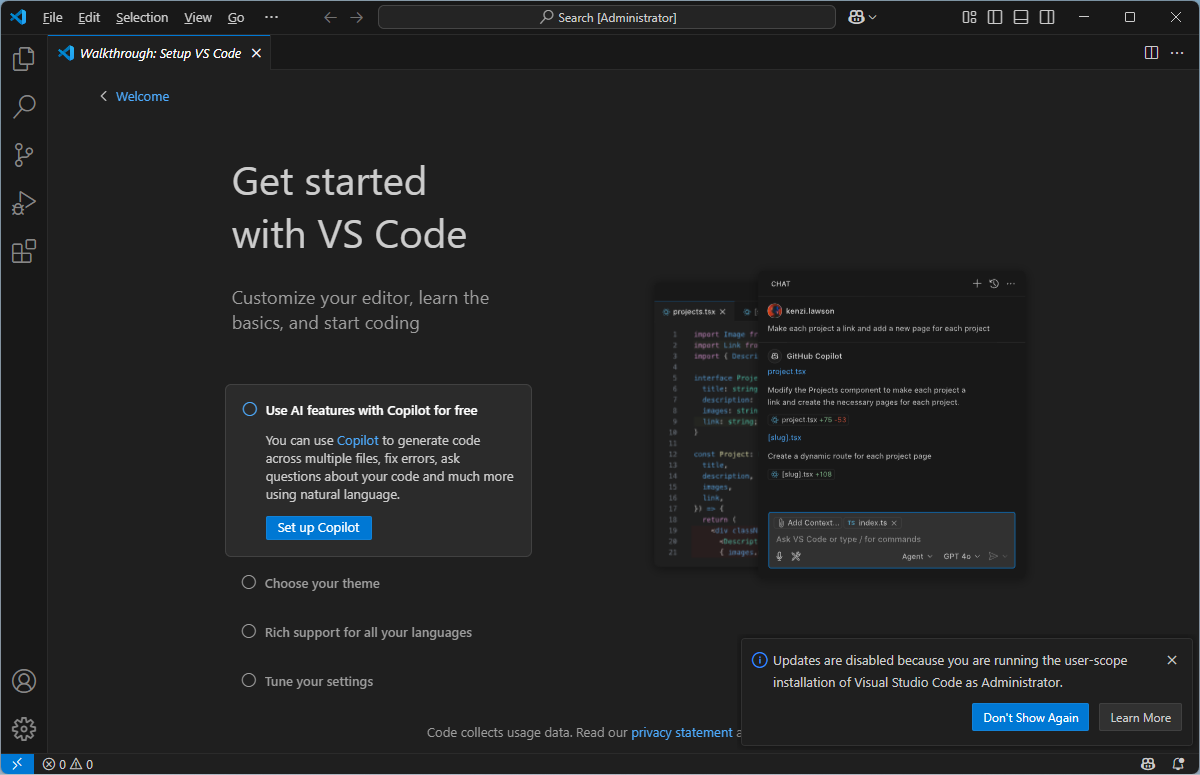
Task: Click the Set up Copilot button
Action: [x=318, y=527]
